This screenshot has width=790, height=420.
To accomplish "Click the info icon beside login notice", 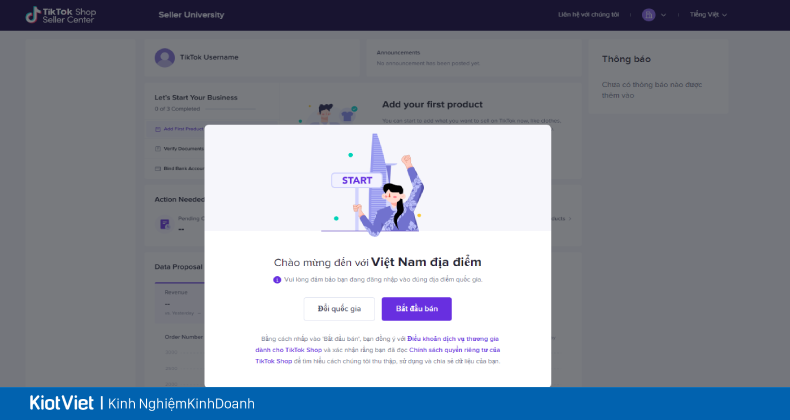I will 277,279.
